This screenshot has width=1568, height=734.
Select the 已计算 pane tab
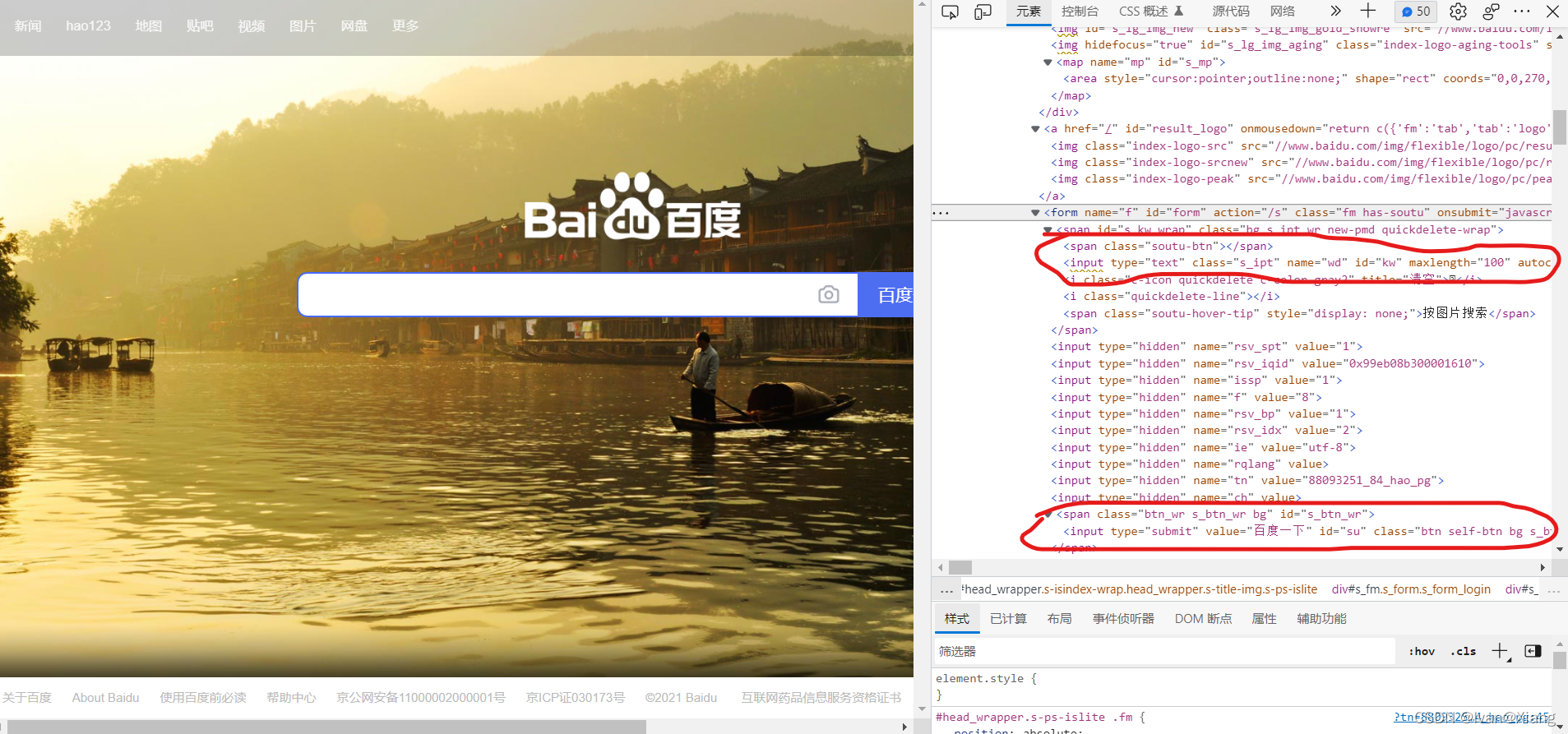point(1009,619)
